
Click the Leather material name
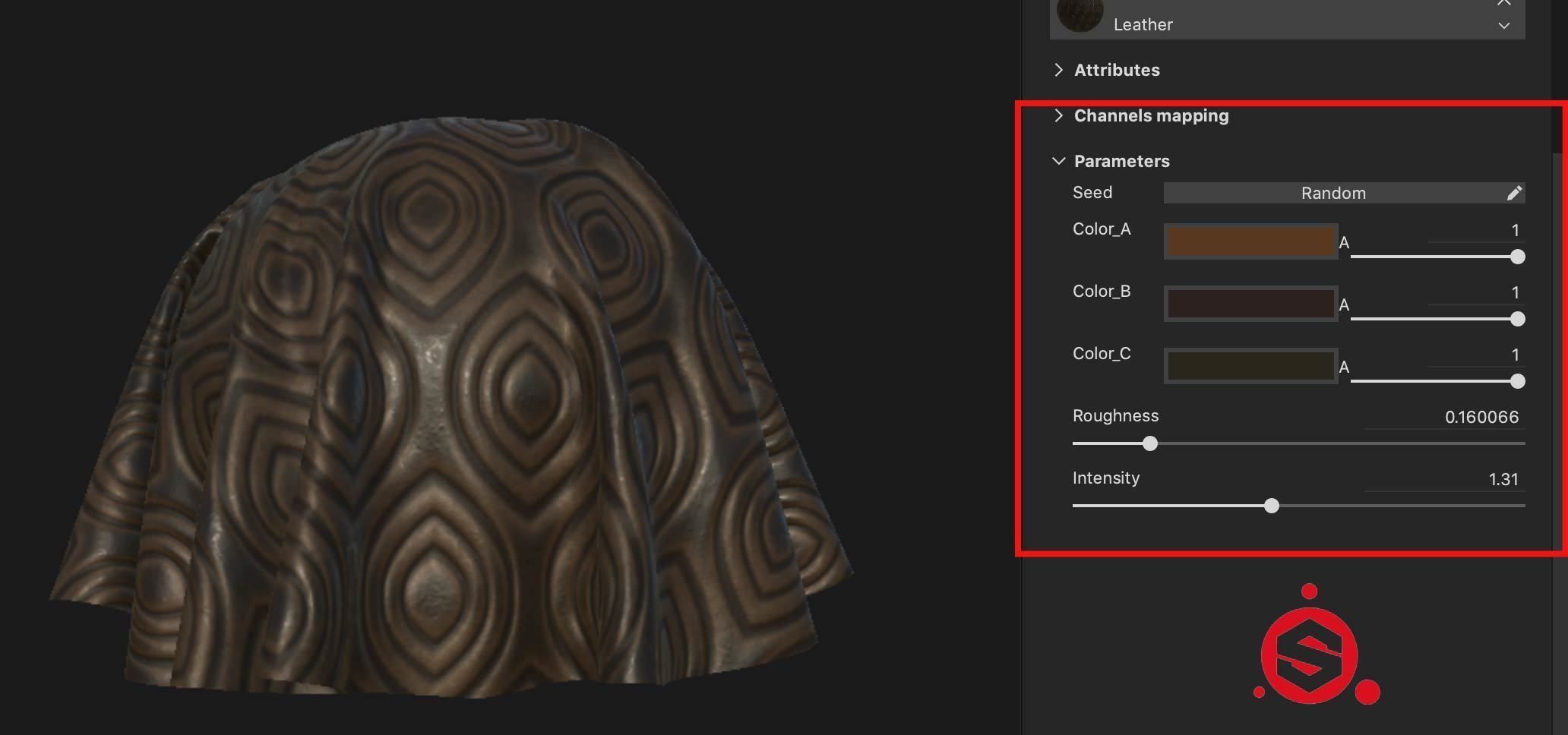[x=1143, y=25]
